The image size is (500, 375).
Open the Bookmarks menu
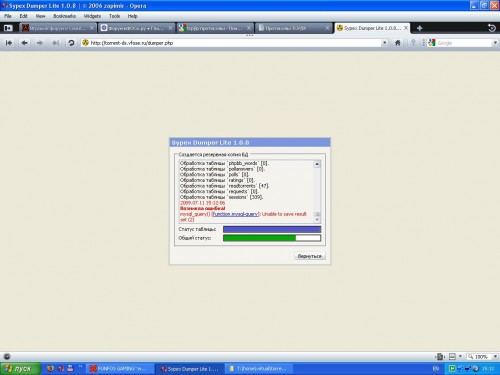tap(64, 16)
